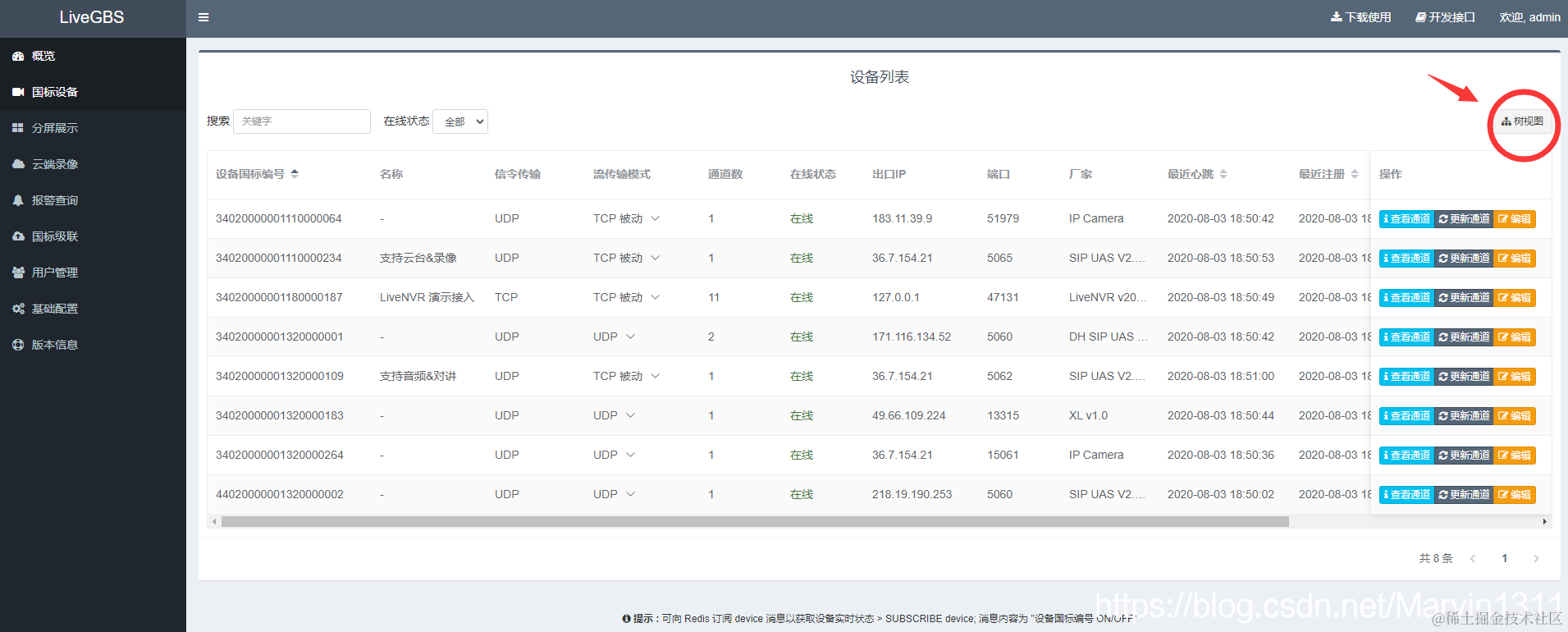Open 用户管理 user management
This screenshot has height=632, width=1568.
[93, 272]
